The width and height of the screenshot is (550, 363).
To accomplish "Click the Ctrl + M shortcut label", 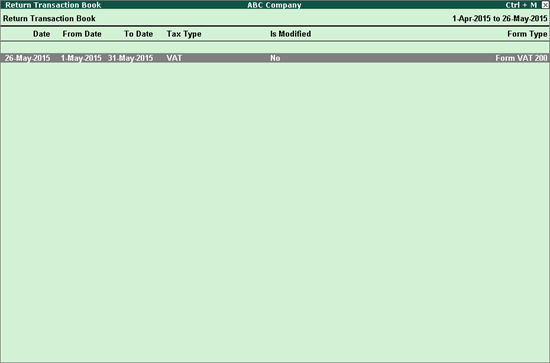I will tap(521, 5).
